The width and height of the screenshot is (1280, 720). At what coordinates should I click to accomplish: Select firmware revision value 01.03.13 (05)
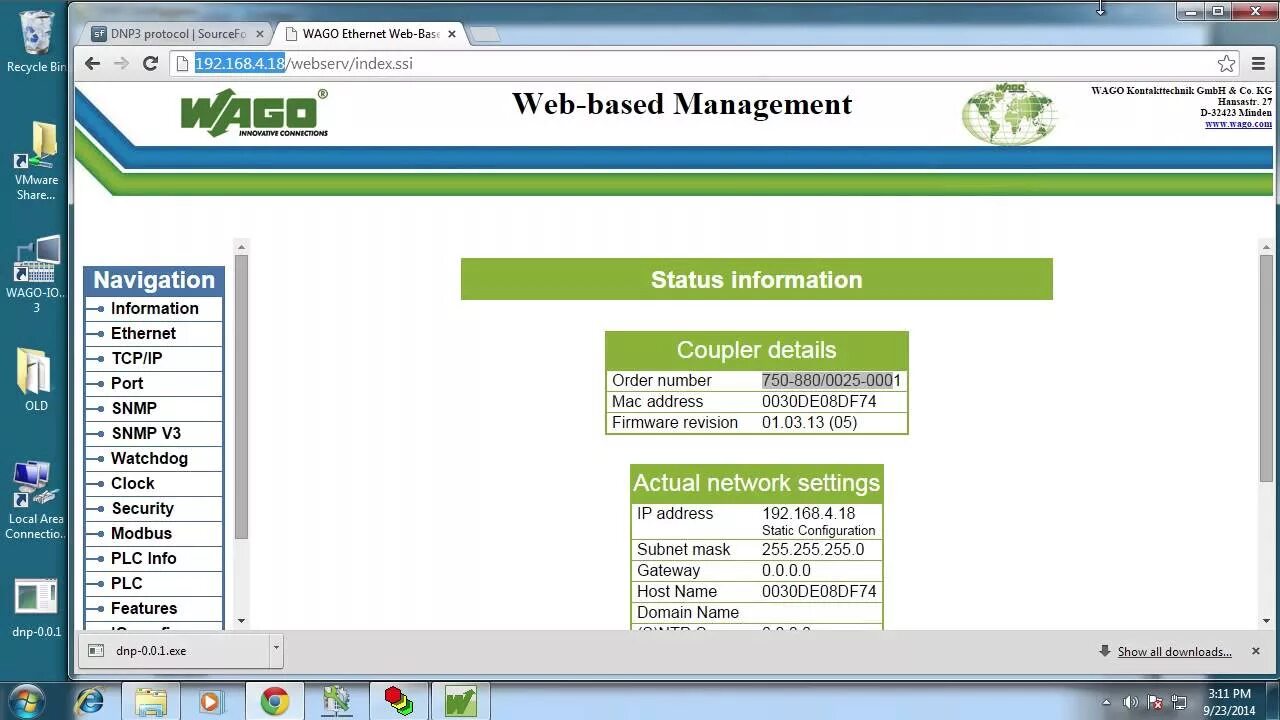coord(809,422)
